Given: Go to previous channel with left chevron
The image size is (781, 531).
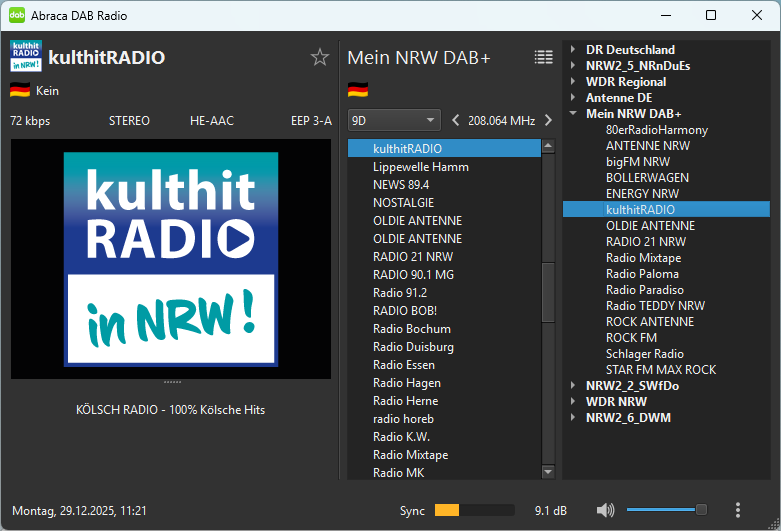Looking at the screenshot, I should (x=456, y=121).
